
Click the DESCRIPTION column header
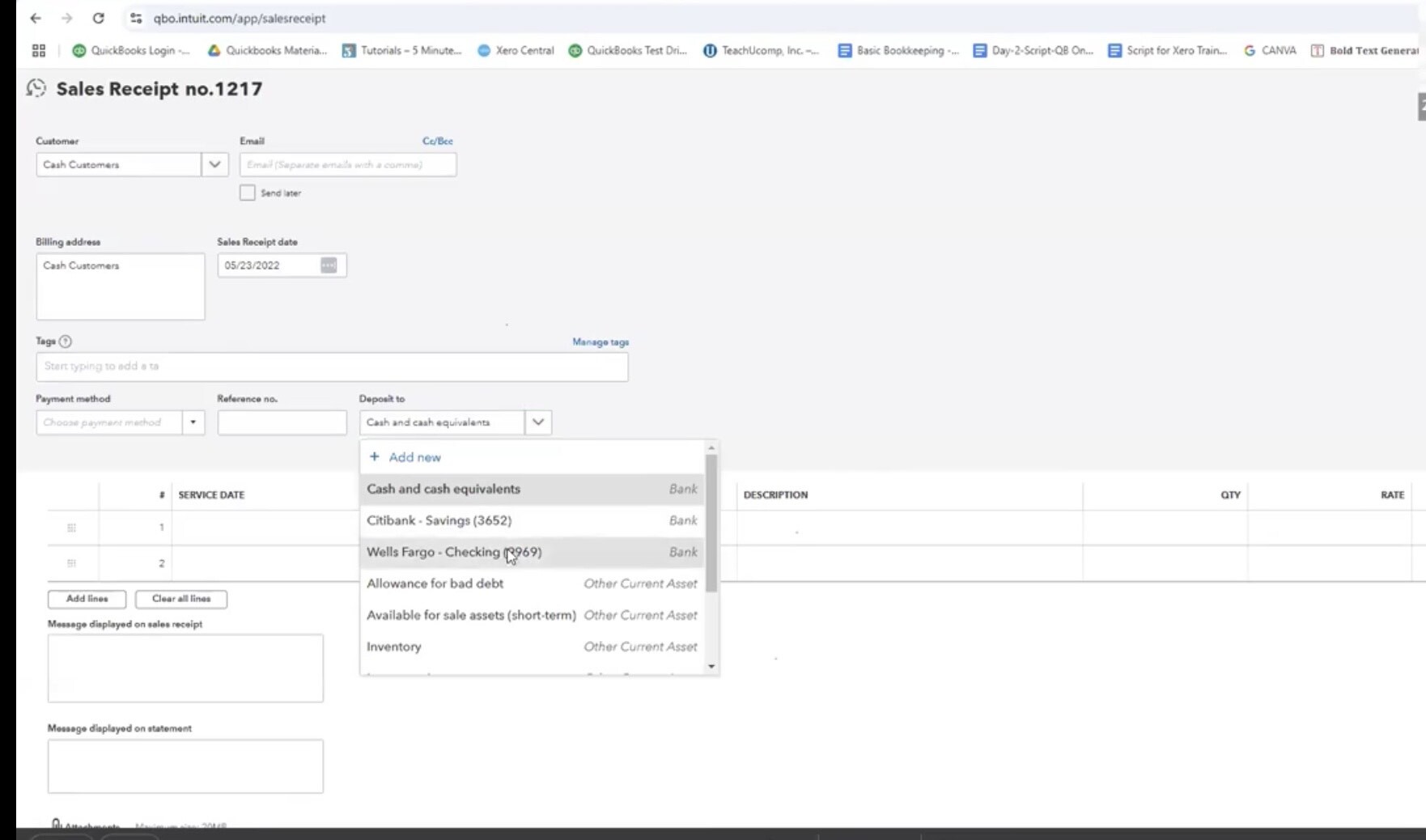pos(775,495)
